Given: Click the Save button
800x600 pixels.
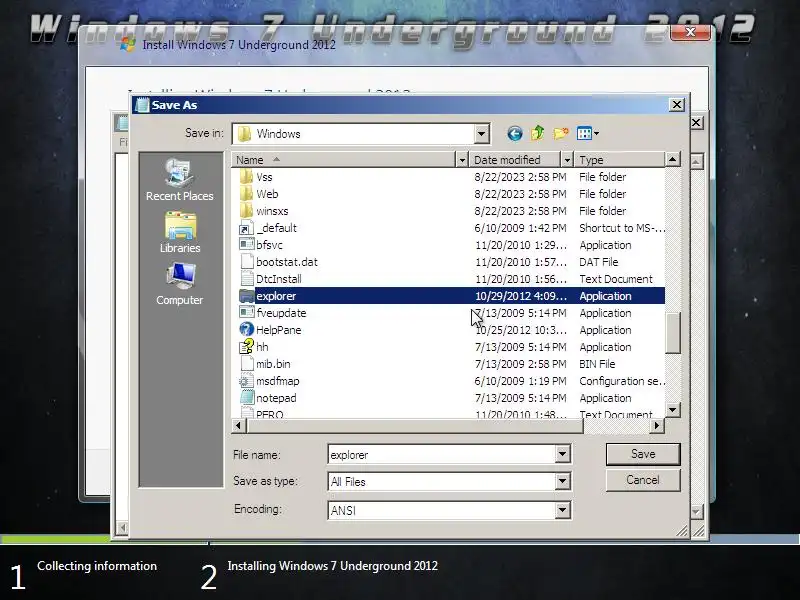Looking at the screenshot, I should (x=643, y=454).
